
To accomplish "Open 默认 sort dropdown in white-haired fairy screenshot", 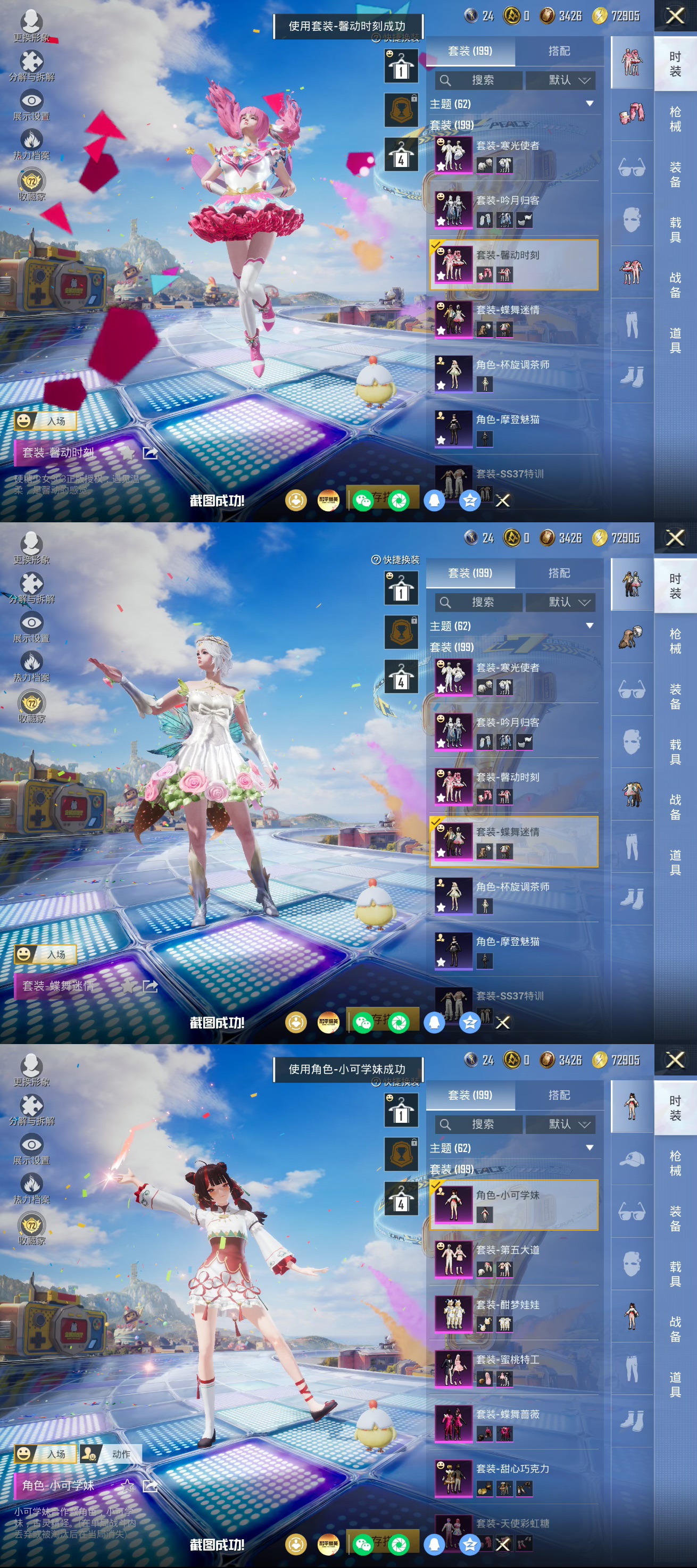I will pos(560,603).
